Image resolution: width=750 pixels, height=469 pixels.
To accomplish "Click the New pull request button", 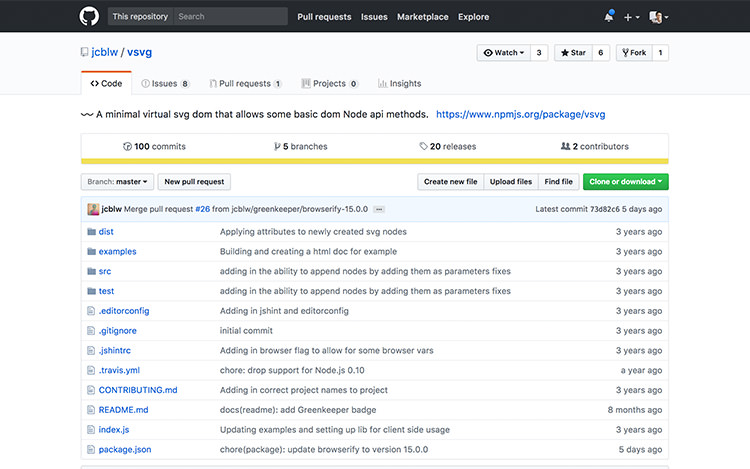I will pos(194,182).
